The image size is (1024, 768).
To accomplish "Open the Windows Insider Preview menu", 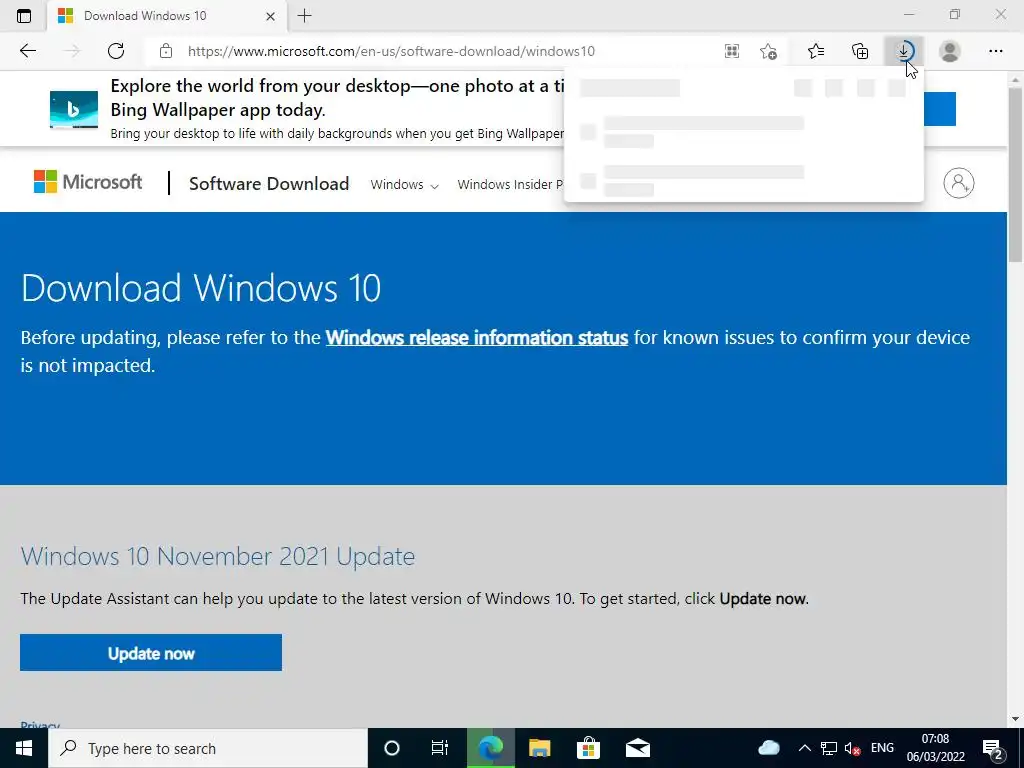I will [x=510, y=184].
